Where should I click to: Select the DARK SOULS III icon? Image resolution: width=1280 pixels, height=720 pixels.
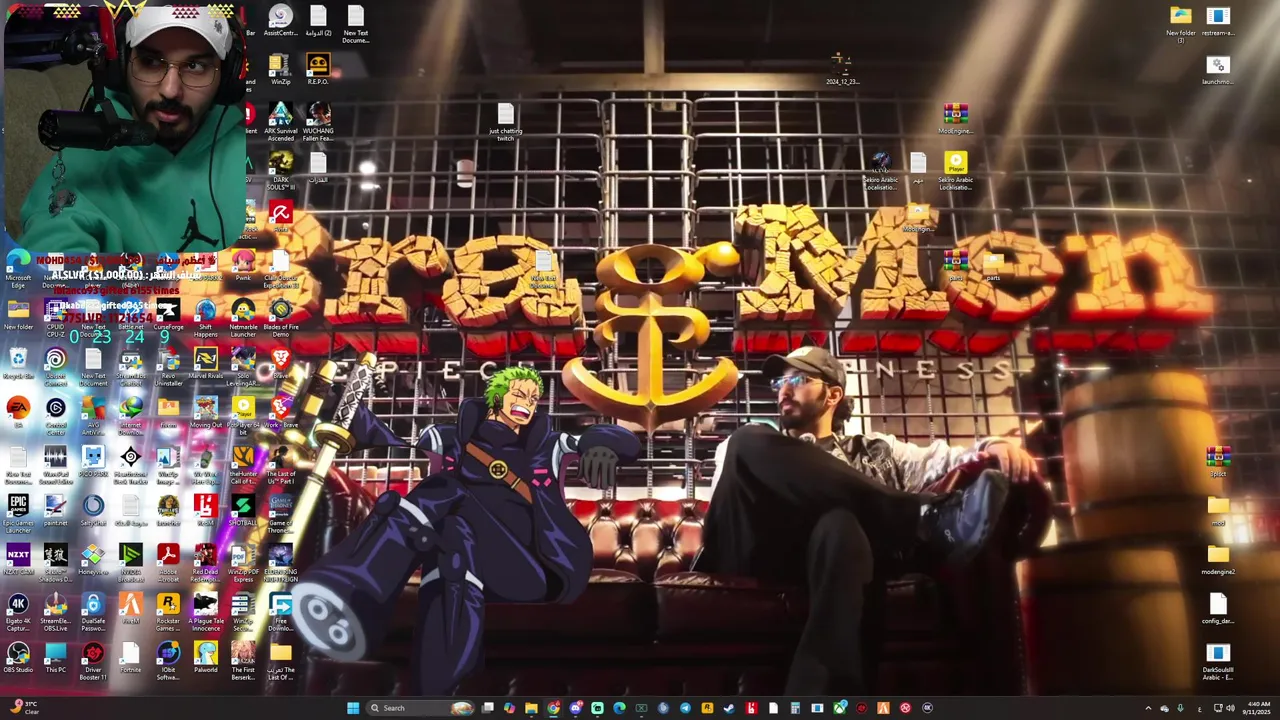coord(281,170)
